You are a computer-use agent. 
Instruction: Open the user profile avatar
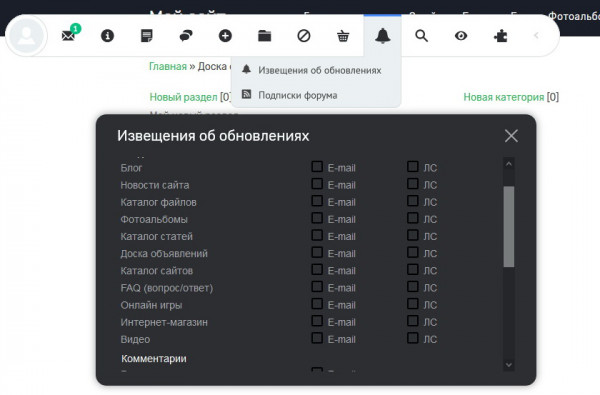tap(27, 36)
